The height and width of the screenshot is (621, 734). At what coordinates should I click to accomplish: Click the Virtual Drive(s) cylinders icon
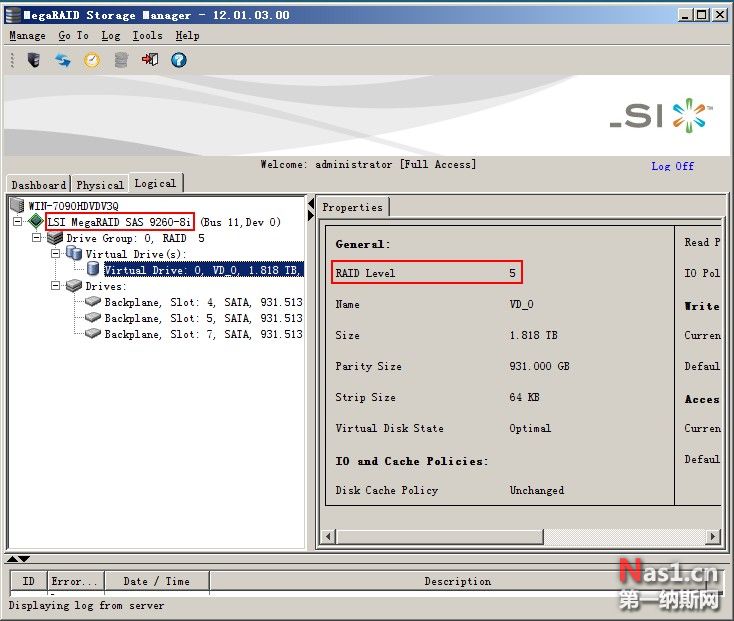[x=74, y=254]
